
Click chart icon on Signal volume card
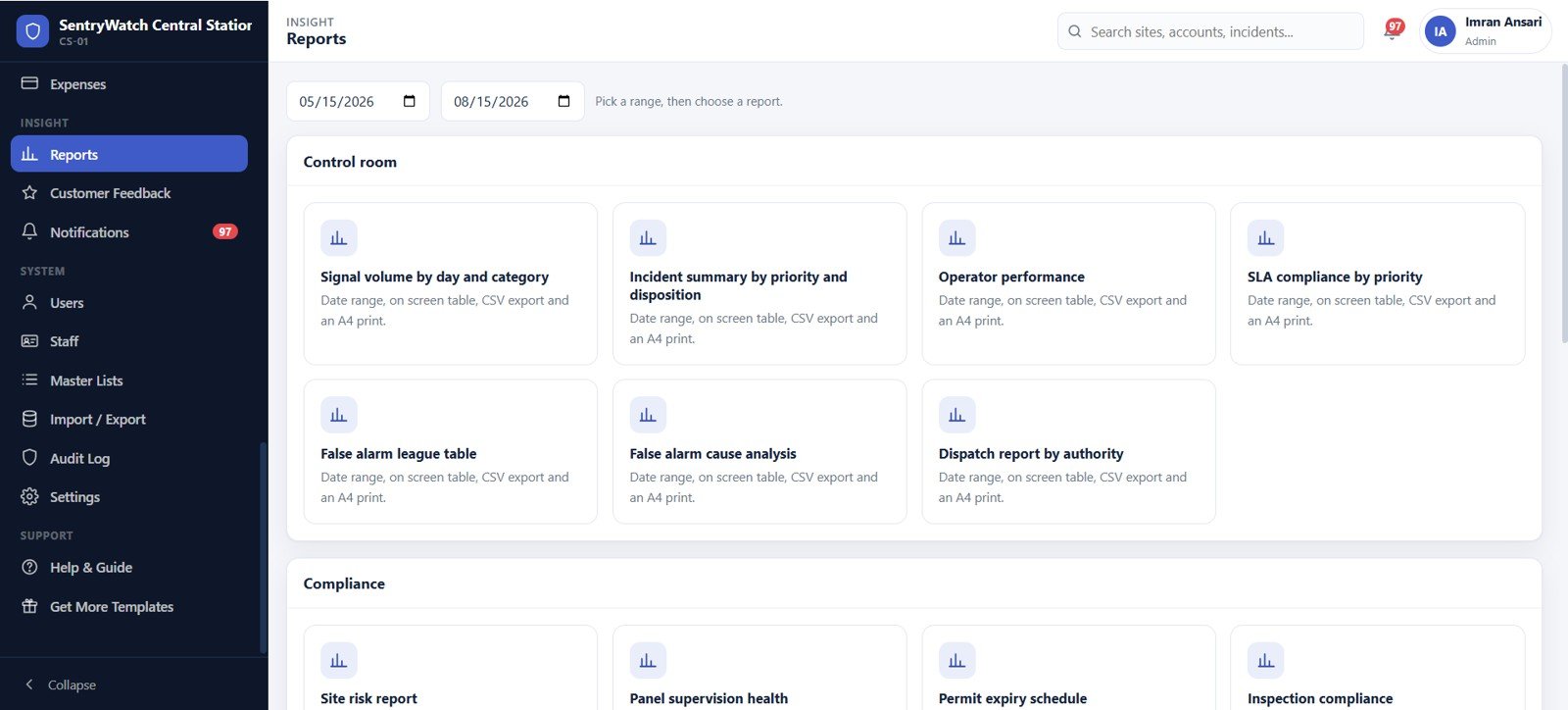pos(339,238)
